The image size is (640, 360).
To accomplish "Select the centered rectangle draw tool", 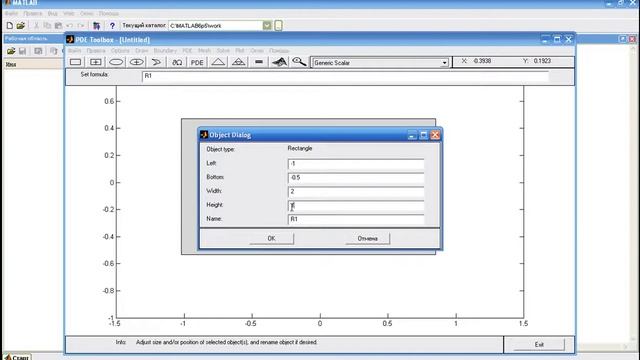I will point(96,62).
